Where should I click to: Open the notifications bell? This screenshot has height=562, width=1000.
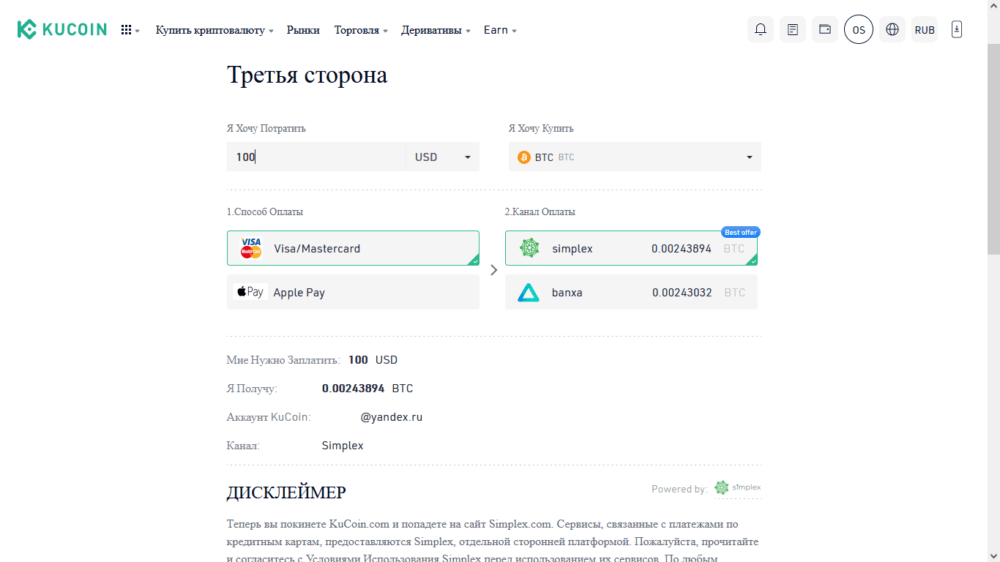pyautogui.click(x=761, y=30)
